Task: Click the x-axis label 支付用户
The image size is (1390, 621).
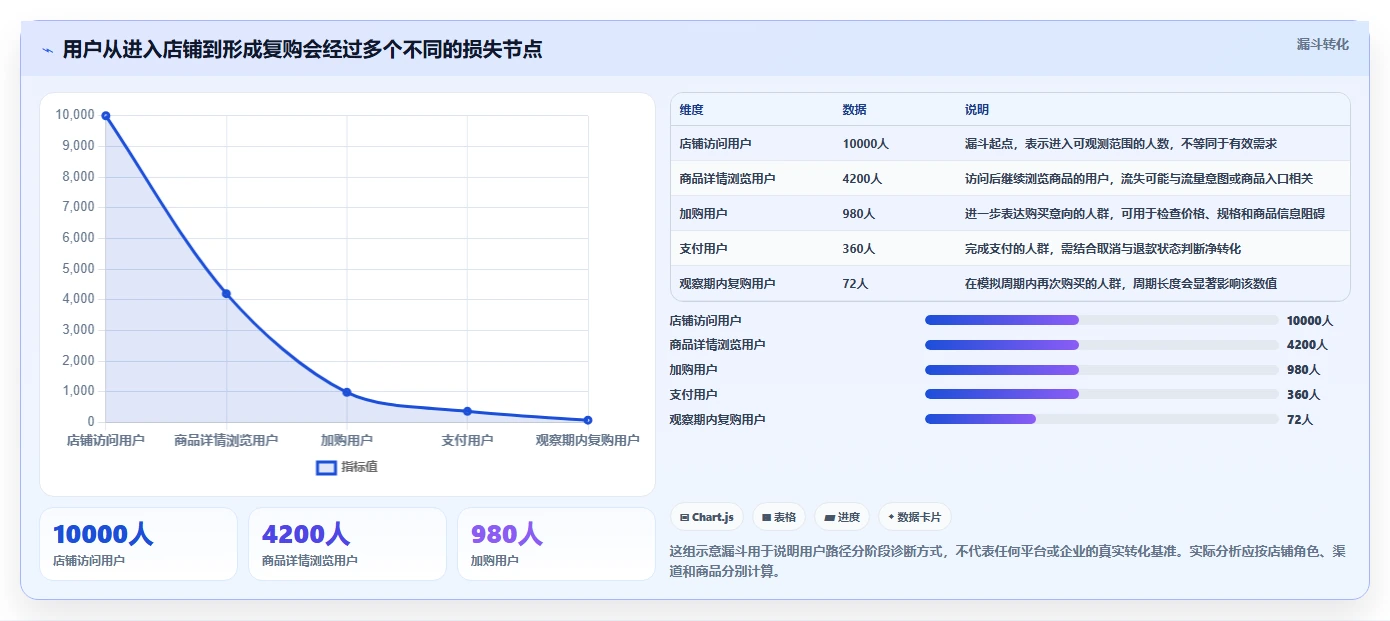Action: coord(467,441)
